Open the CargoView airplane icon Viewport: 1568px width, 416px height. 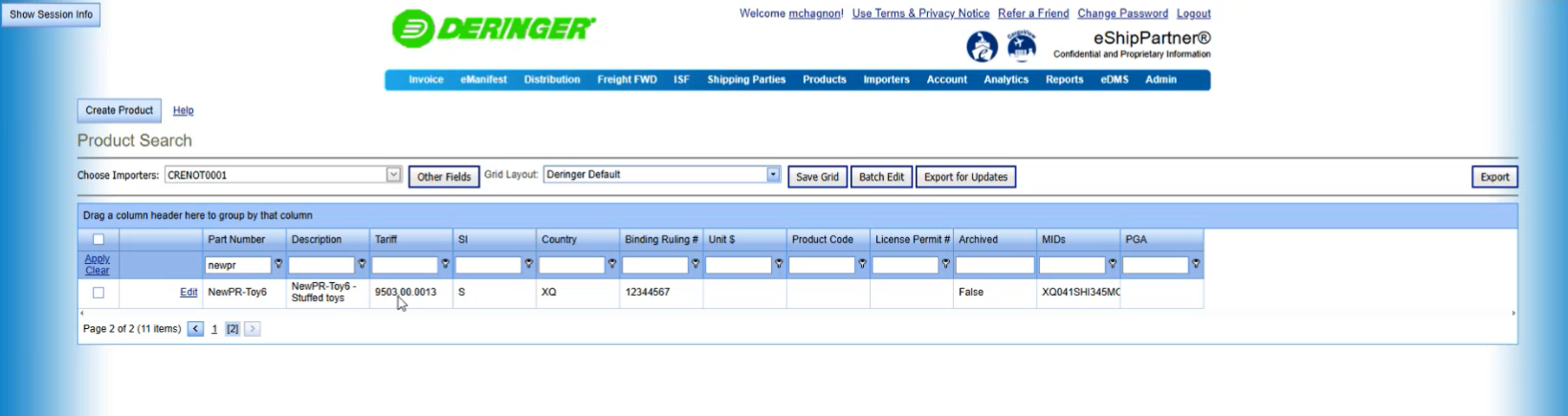1022,46
